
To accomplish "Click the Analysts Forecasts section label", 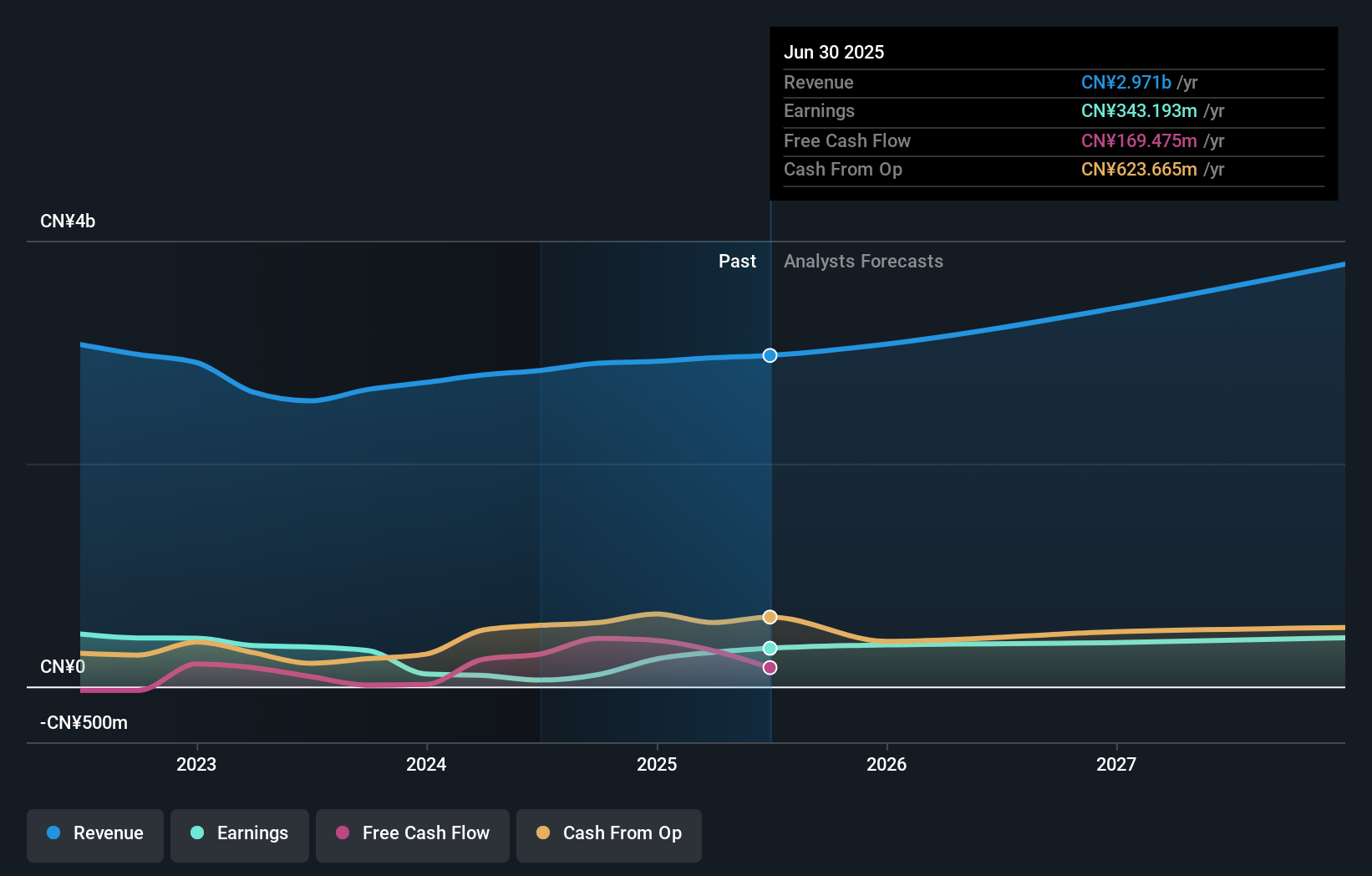I will click(x=863, y=262).
